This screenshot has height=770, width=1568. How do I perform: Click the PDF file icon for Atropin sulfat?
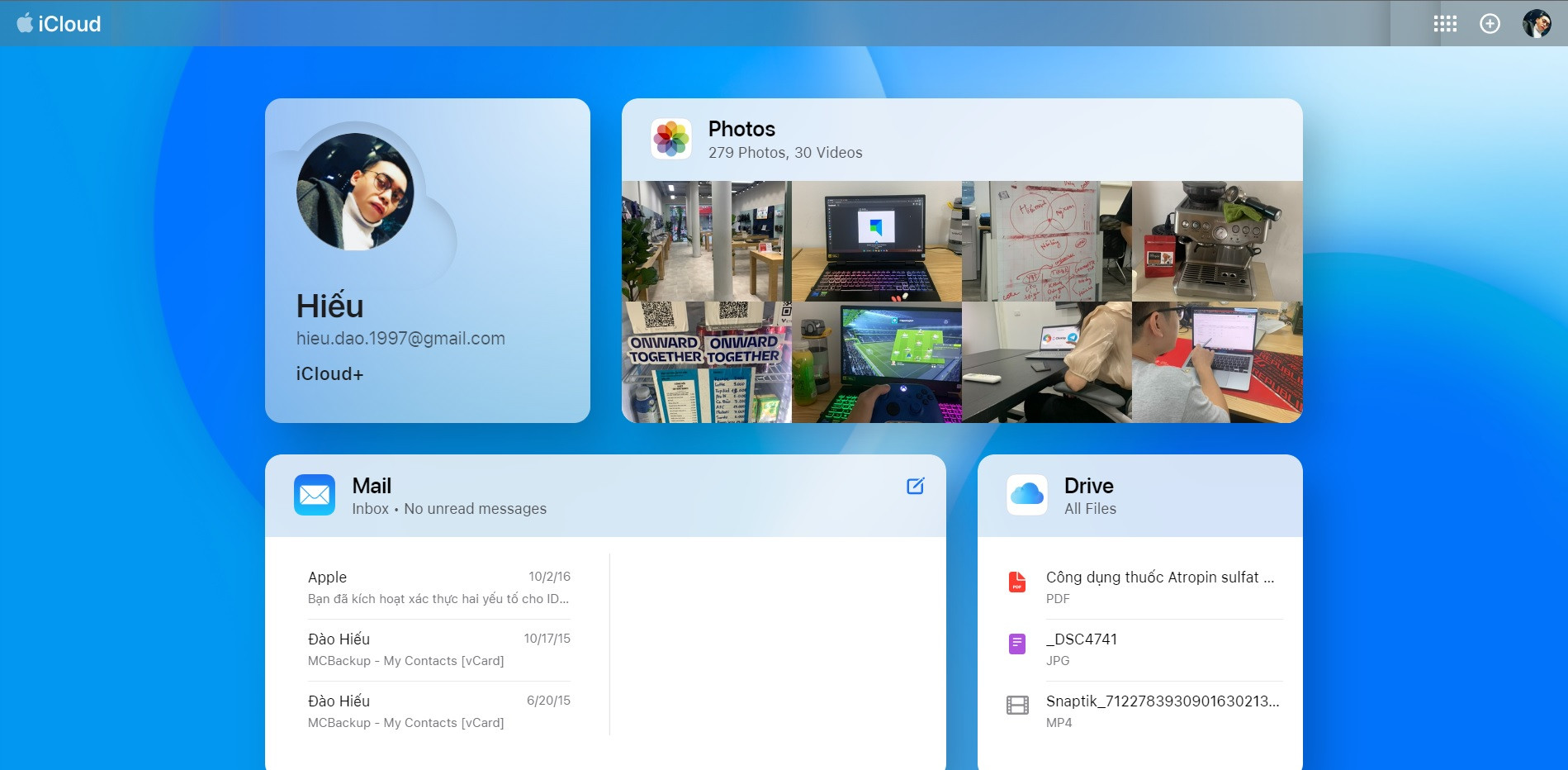(1017, 582)
